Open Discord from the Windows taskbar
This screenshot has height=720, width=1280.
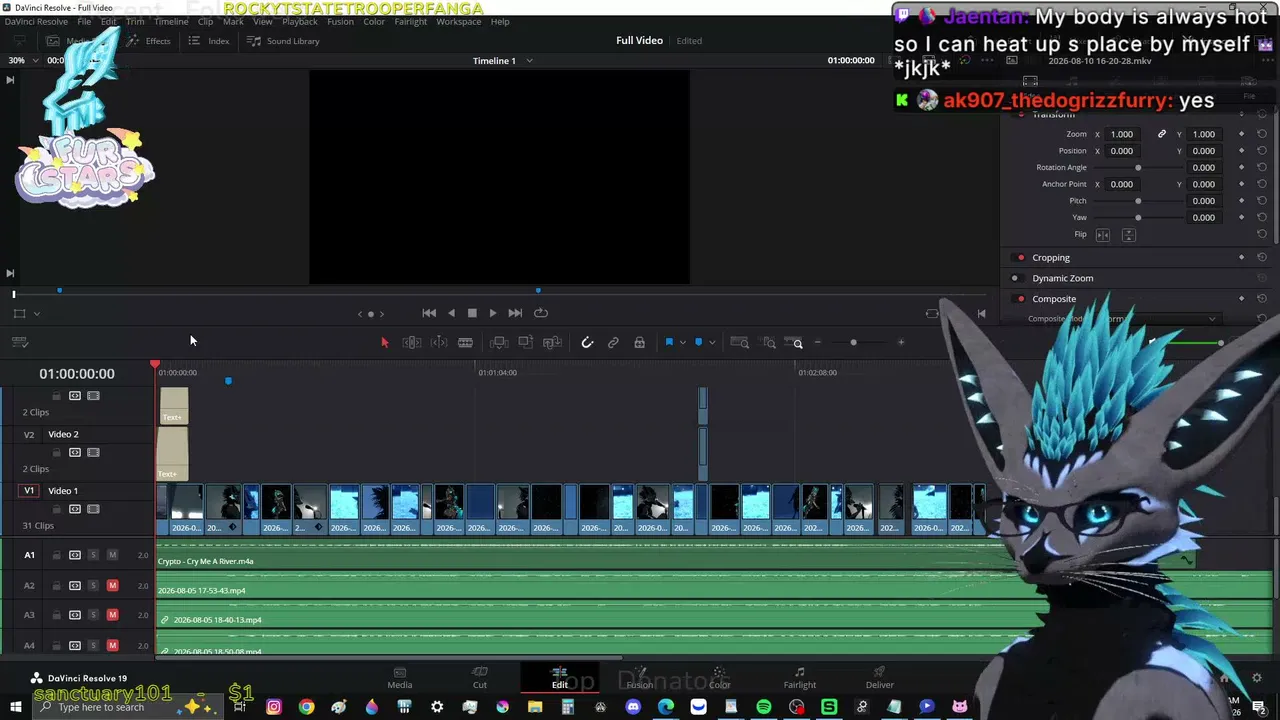click(633, 707)
